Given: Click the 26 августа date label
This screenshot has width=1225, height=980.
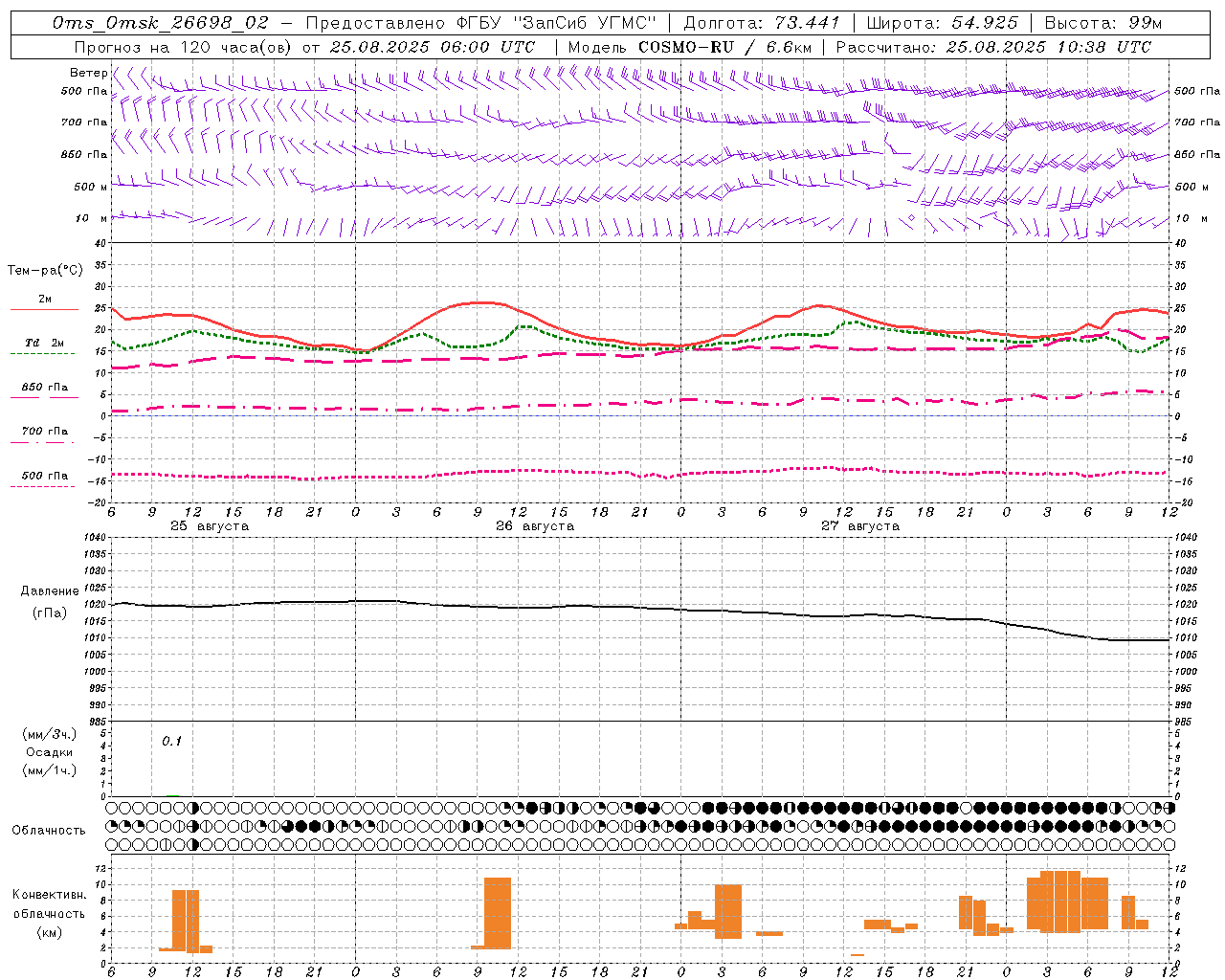Looking at the screenshot, I should click(535, 526).
